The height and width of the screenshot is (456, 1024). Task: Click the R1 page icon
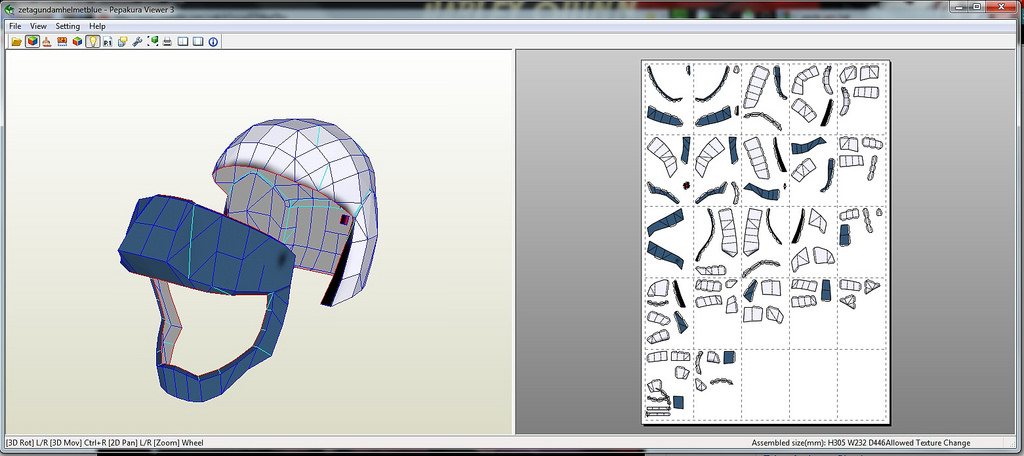coord(108,42)
